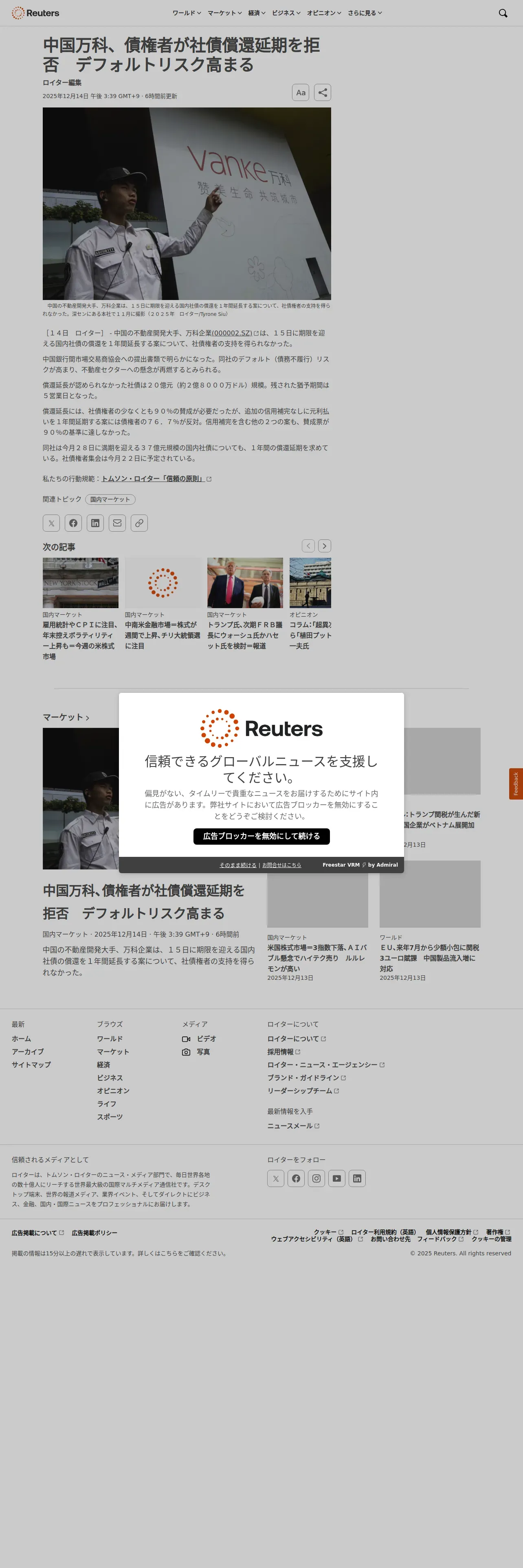
Task: Expand ビジネス menu in header
Action: point(286,13)
